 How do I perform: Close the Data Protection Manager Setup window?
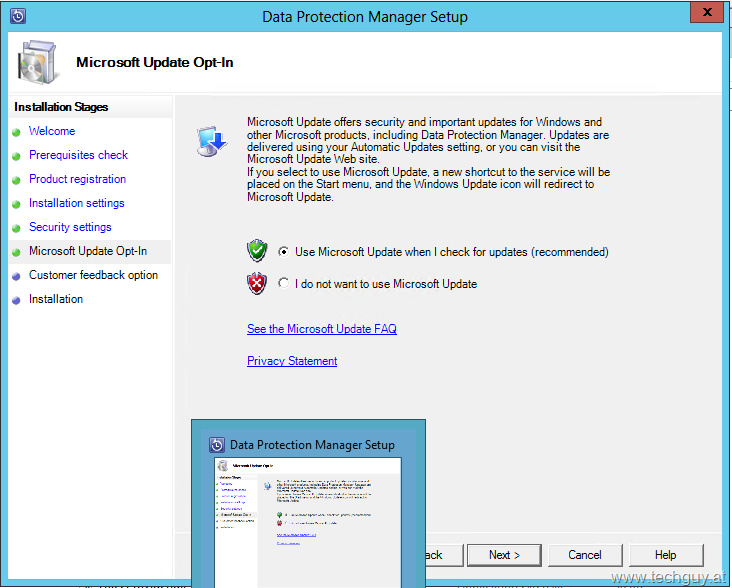[707, 12]
